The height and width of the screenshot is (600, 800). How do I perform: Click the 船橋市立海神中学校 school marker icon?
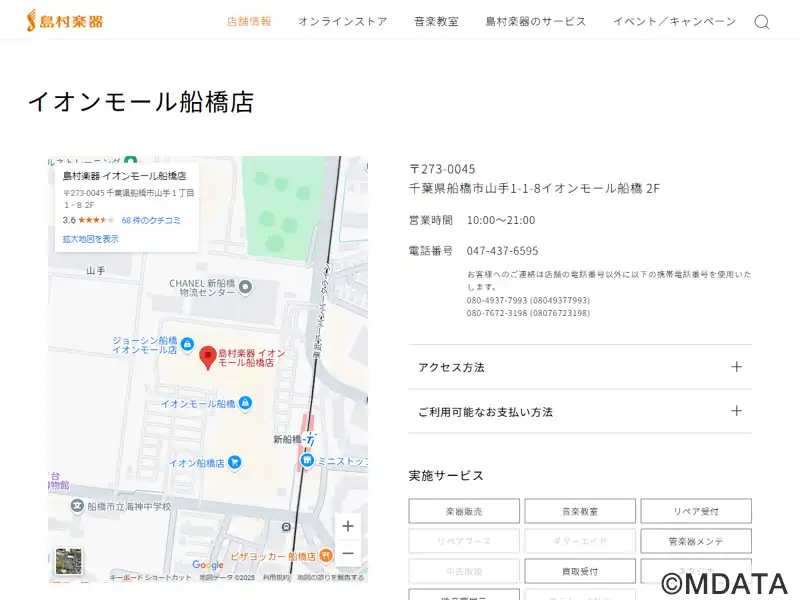point(77,506)
